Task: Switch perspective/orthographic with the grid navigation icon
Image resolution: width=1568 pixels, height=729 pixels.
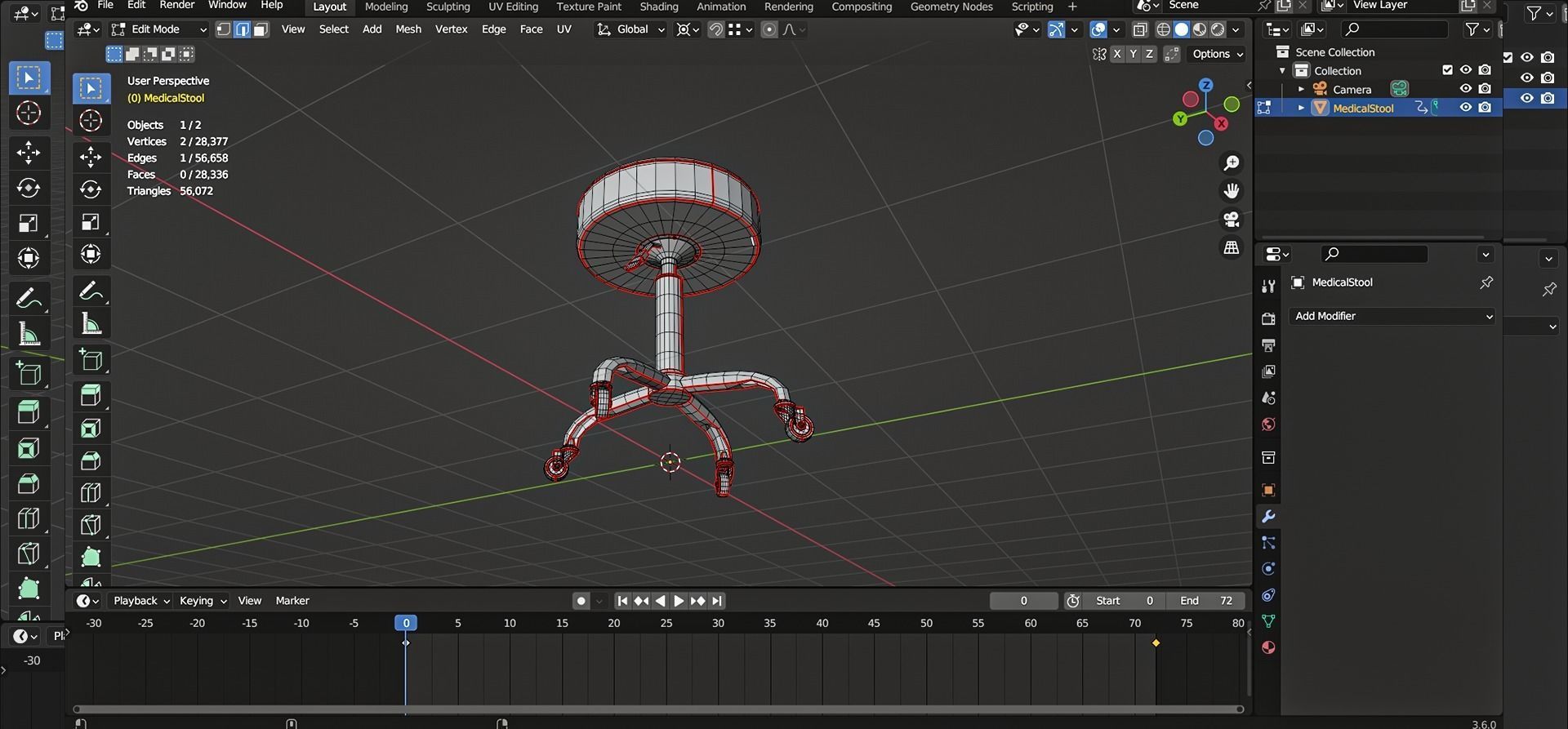Action: [x=1231, y=247]
